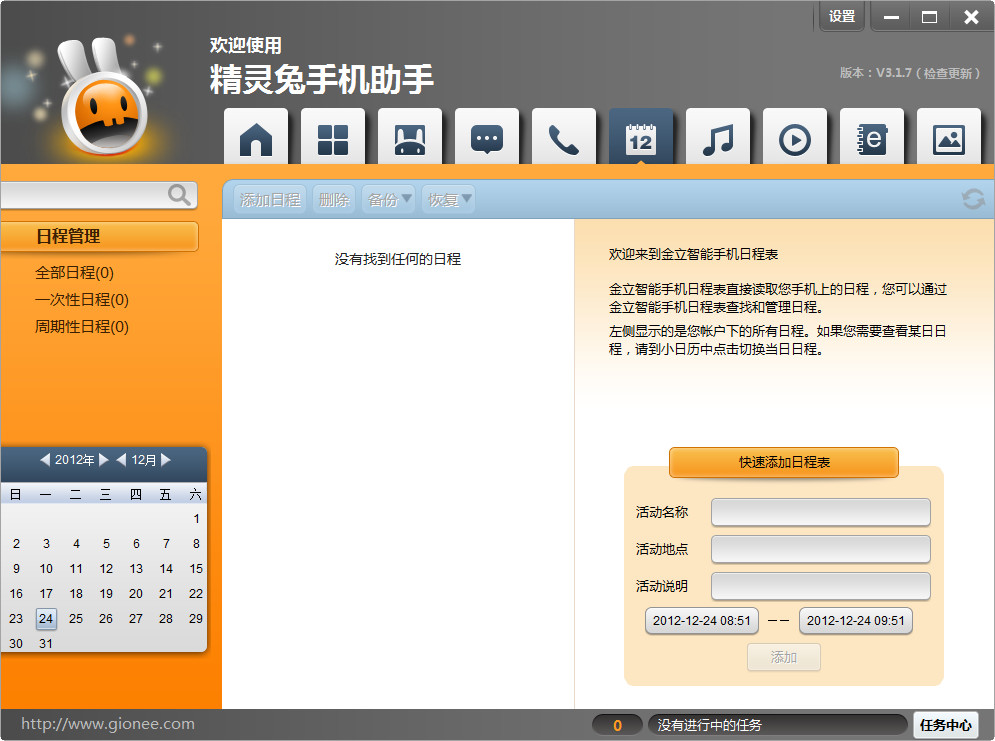Open the apps grid icon
Image resolution: width=995 pixels, height=741 pixels.
coord(333,137)
